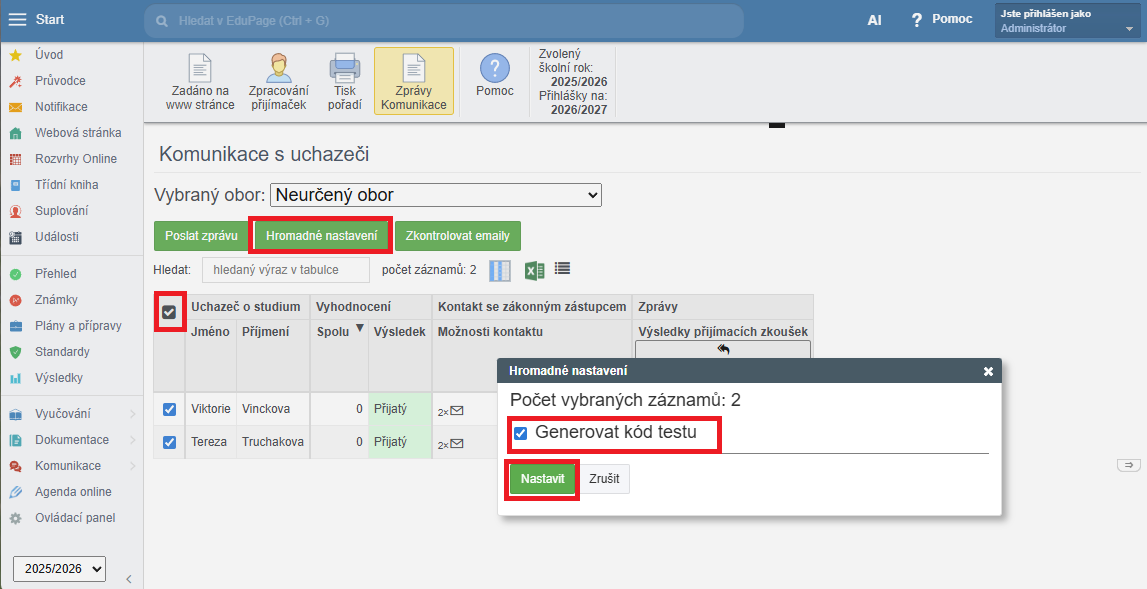Toggle the Generovat kód testu checkbox

tap(520, 434)
